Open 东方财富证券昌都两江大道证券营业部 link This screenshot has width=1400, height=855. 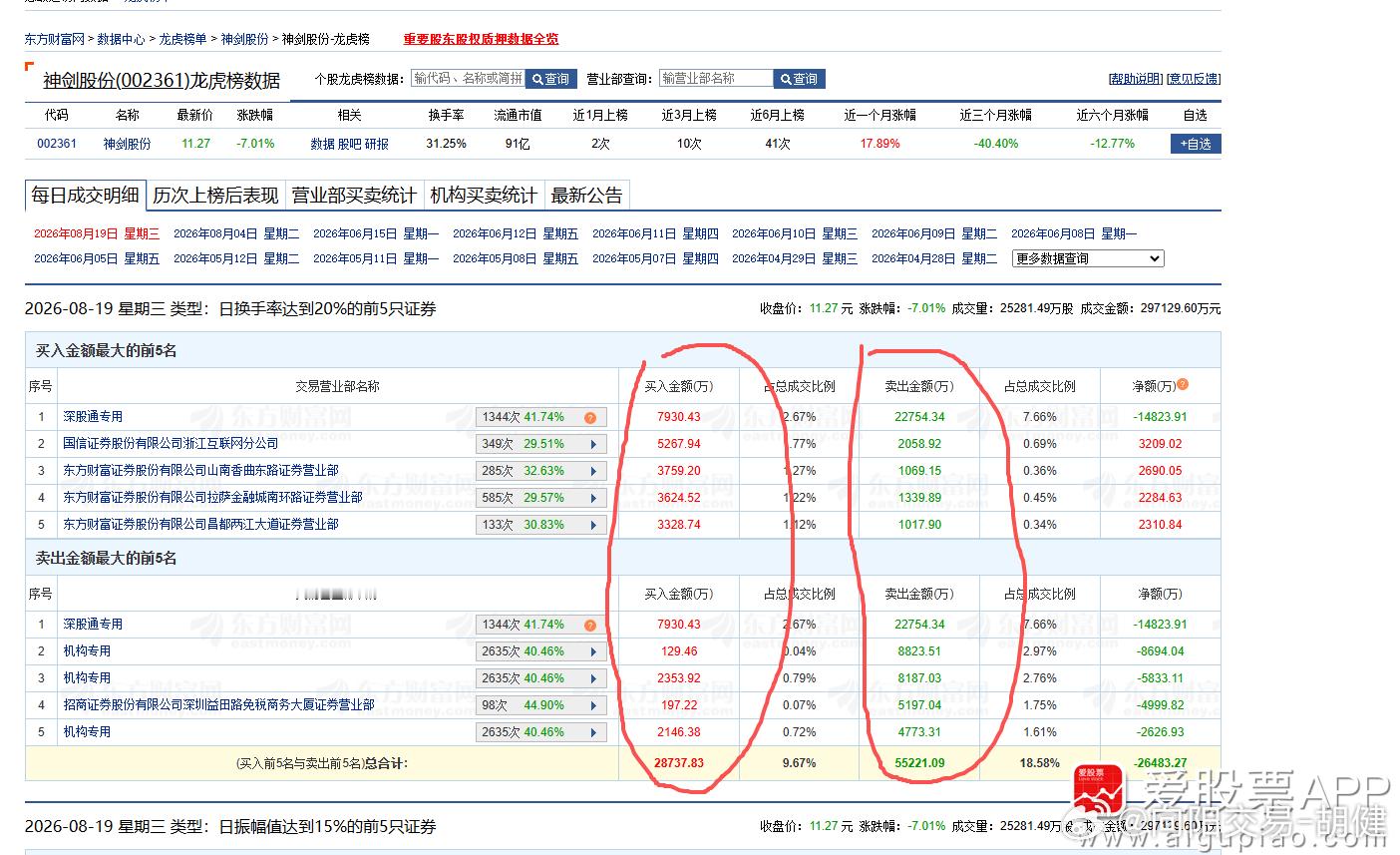200,524
